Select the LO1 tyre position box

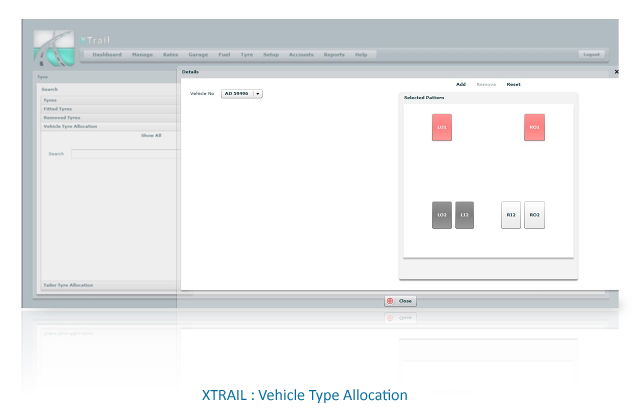[442, 127]
